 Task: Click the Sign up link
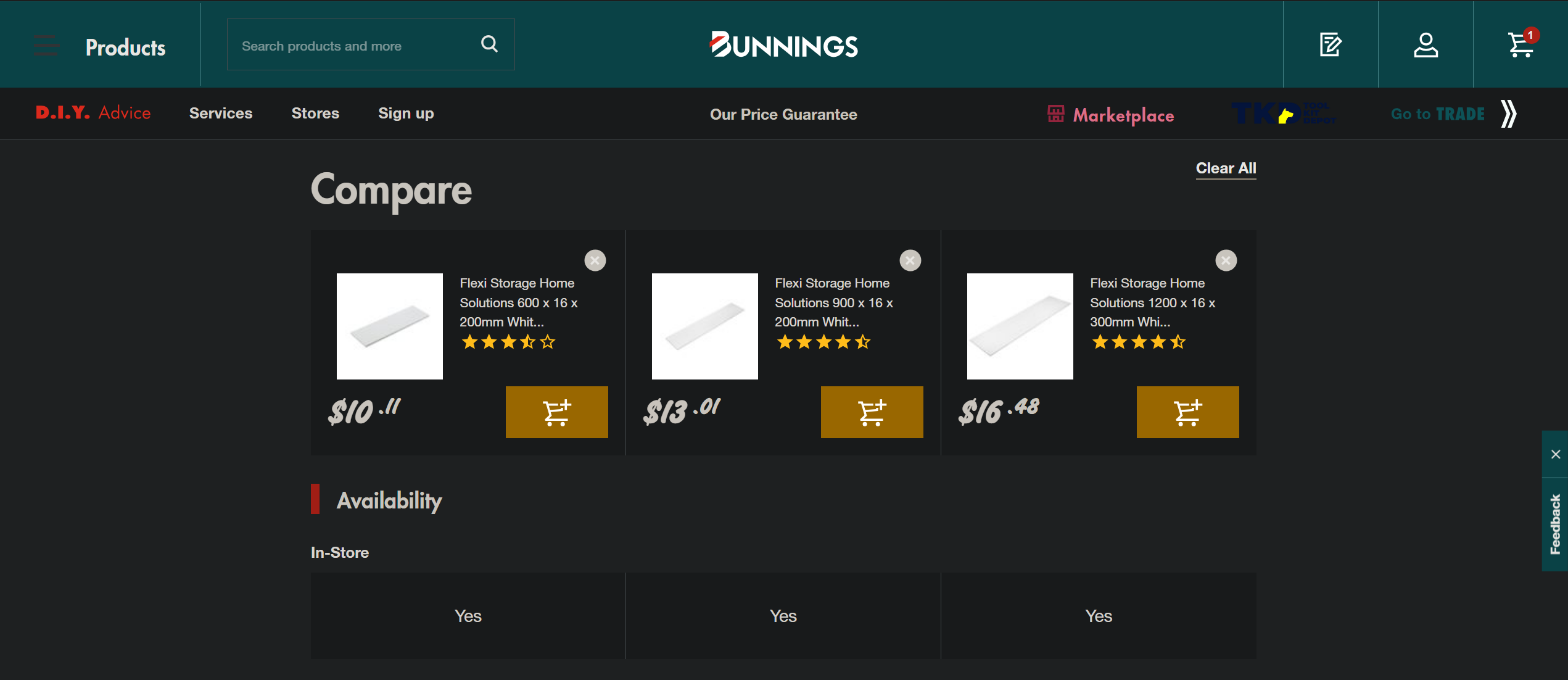406,114
